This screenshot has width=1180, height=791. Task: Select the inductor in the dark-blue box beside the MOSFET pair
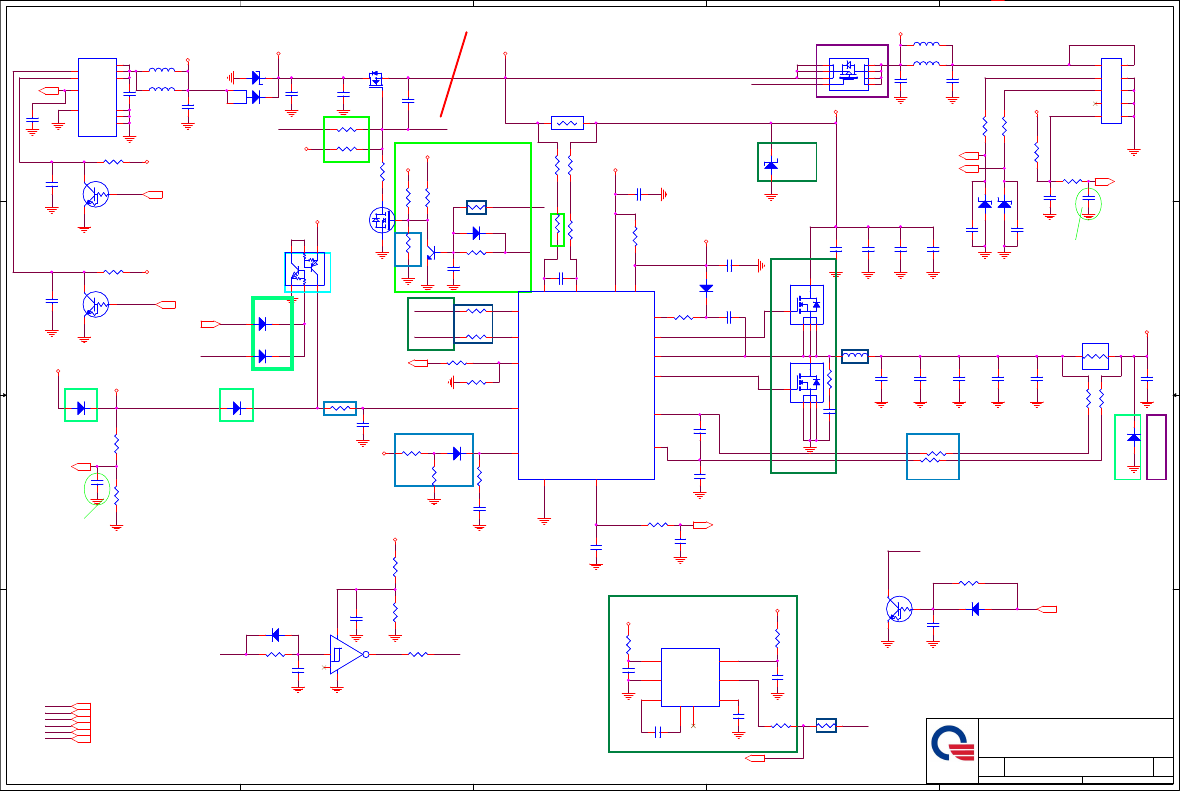(x=855, y=357)
